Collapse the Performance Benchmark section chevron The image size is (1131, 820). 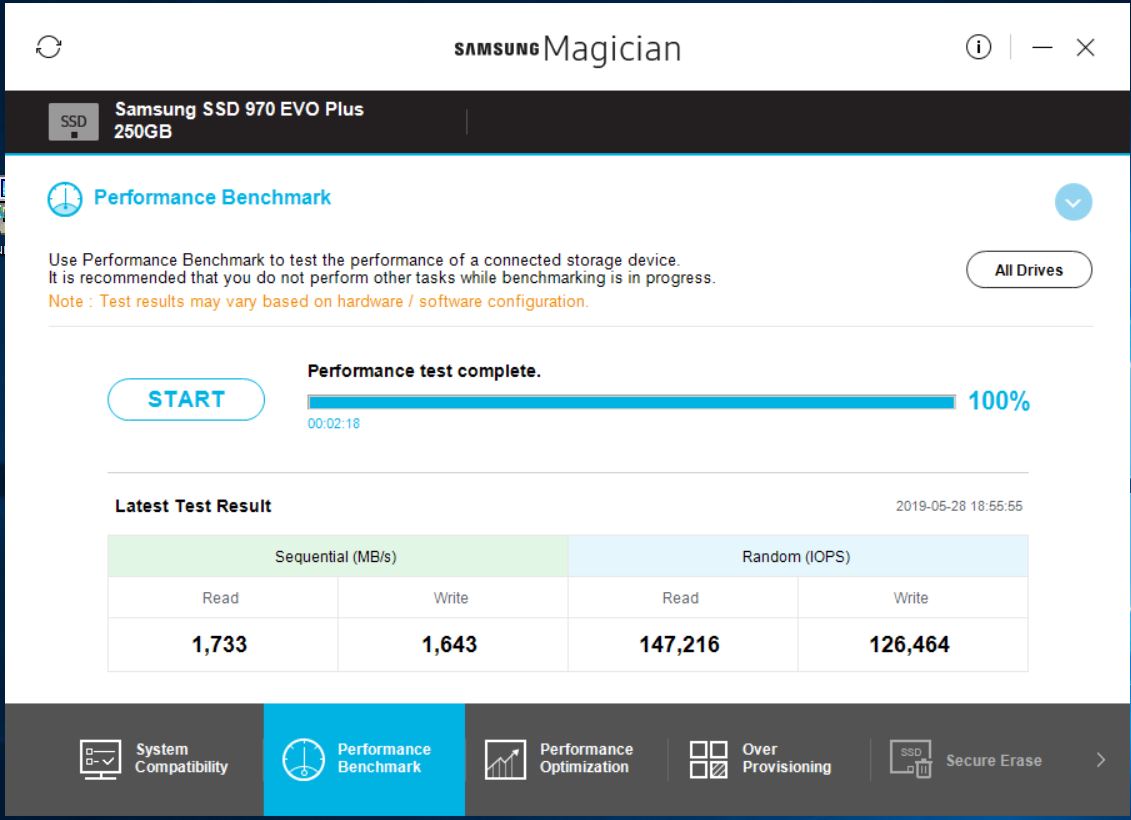(1073, 202)
